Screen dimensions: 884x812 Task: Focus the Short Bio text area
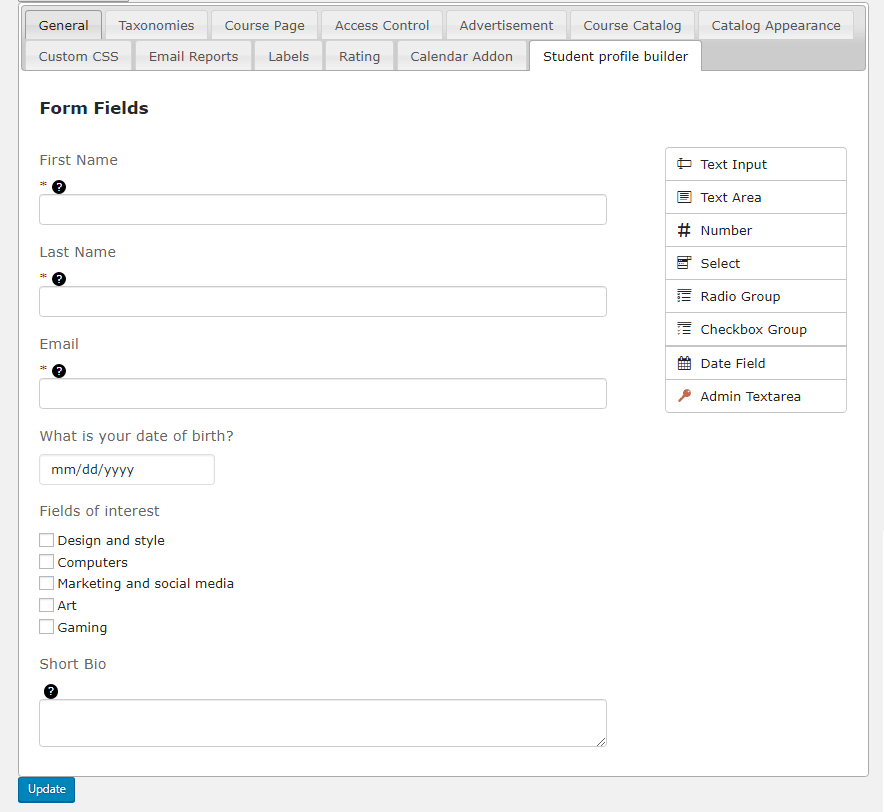coord(322,723)
